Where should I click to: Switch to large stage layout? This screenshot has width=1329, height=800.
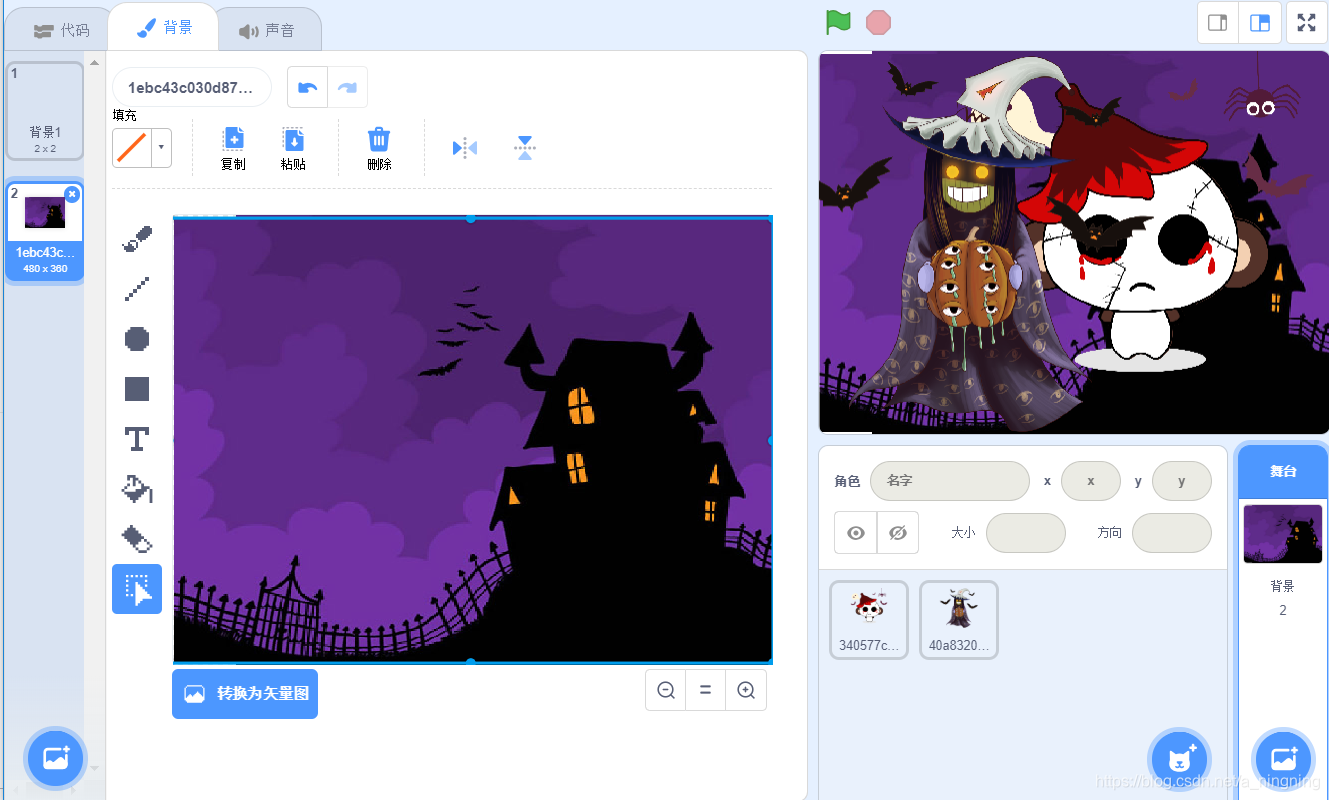(1260, 23)
